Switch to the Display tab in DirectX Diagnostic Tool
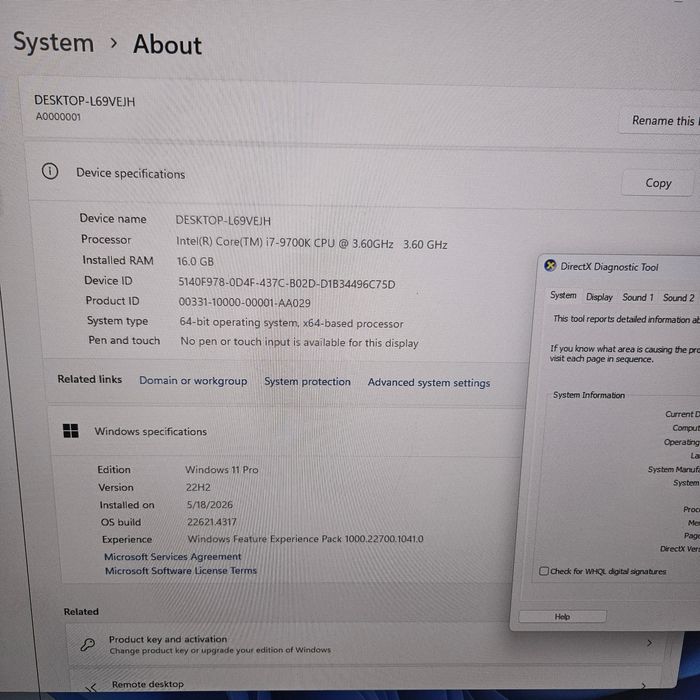 click(599, 297)
